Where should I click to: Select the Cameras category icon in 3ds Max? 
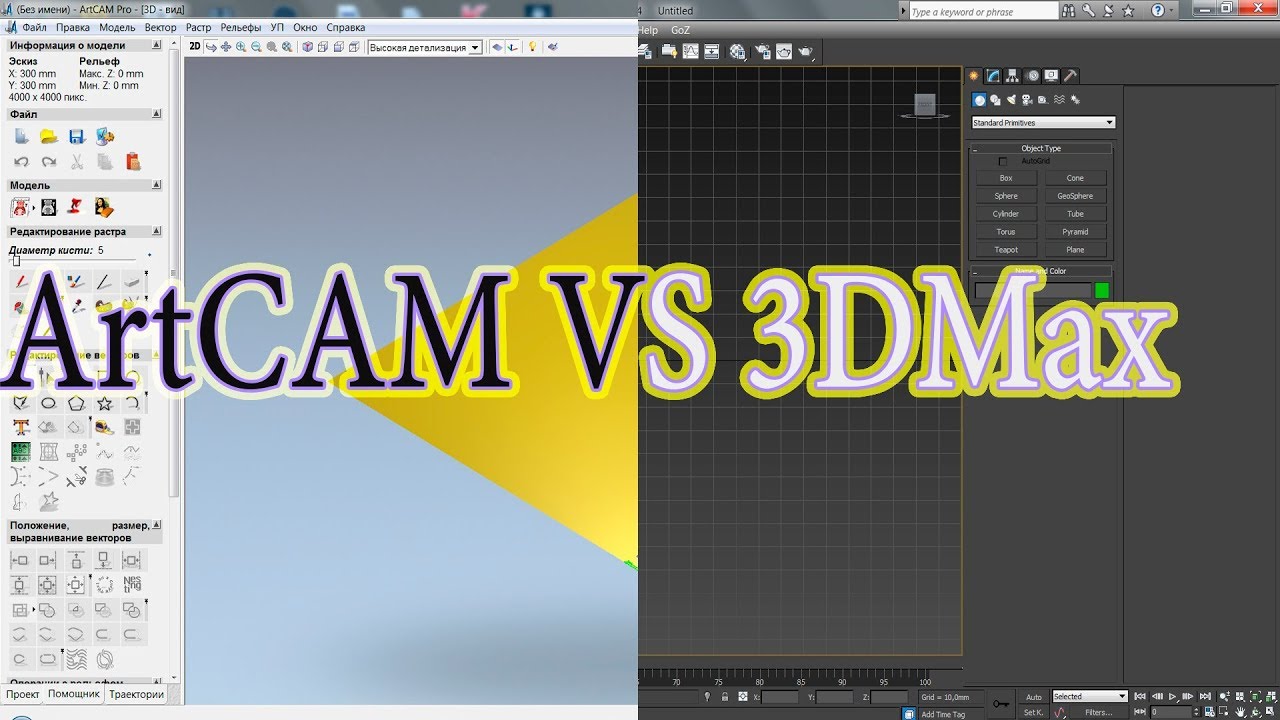tap(1028, 100)
